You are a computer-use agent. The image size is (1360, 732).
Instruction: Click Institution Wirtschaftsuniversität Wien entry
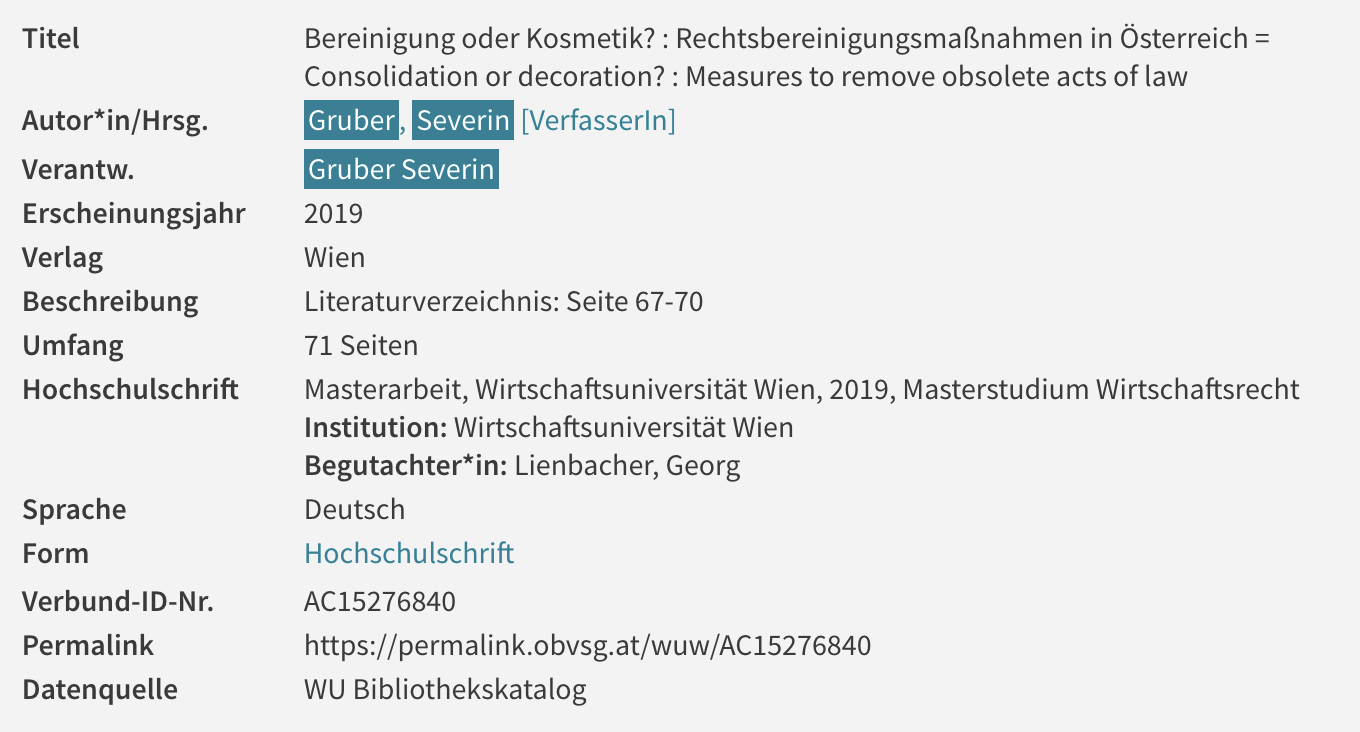point(549,427)
